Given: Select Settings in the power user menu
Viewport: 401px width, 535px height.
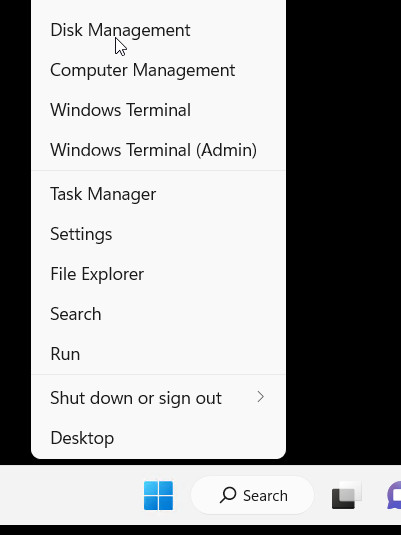Looking at the screenshot, I should tap(158, 234).
